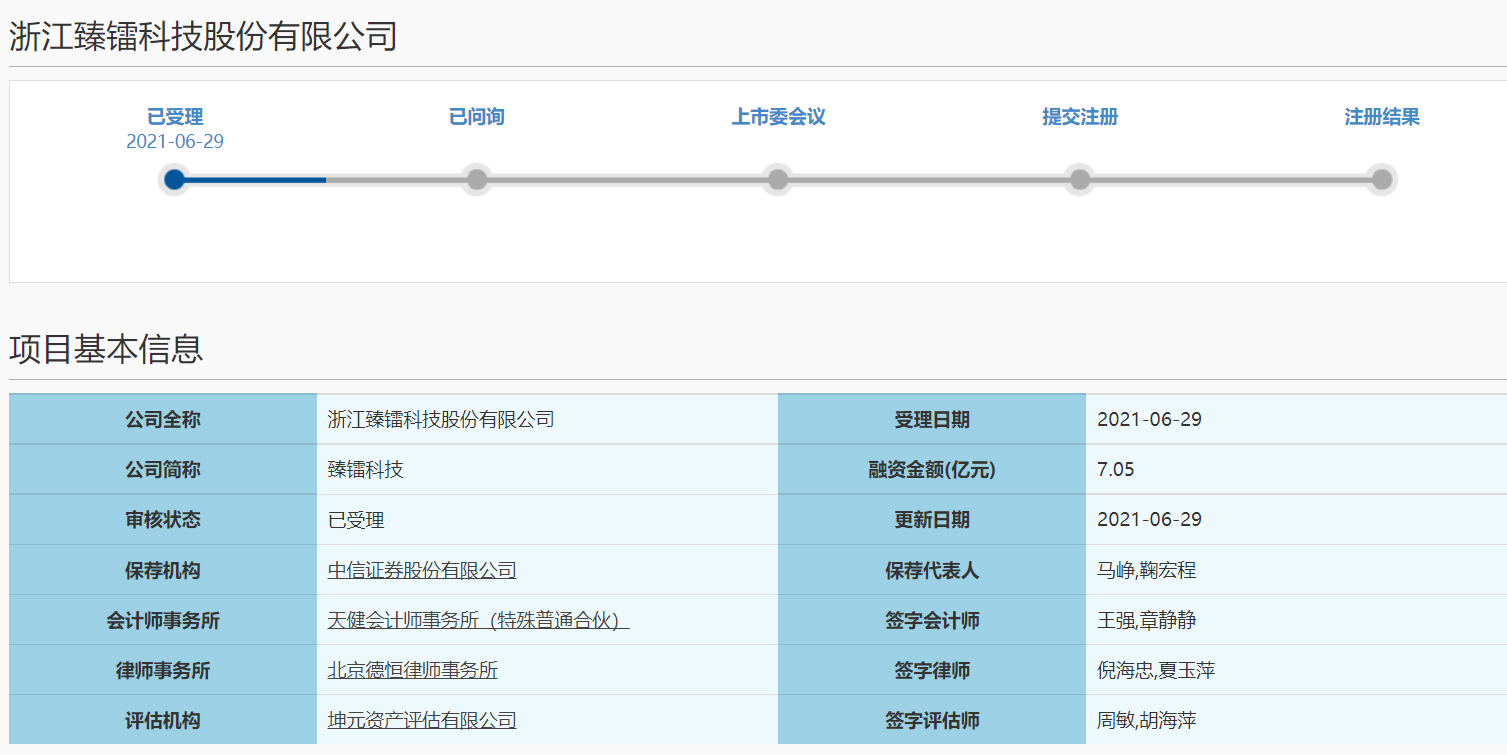Click the 受理日期 value 2021-06-29

[x=1150, y=420]
